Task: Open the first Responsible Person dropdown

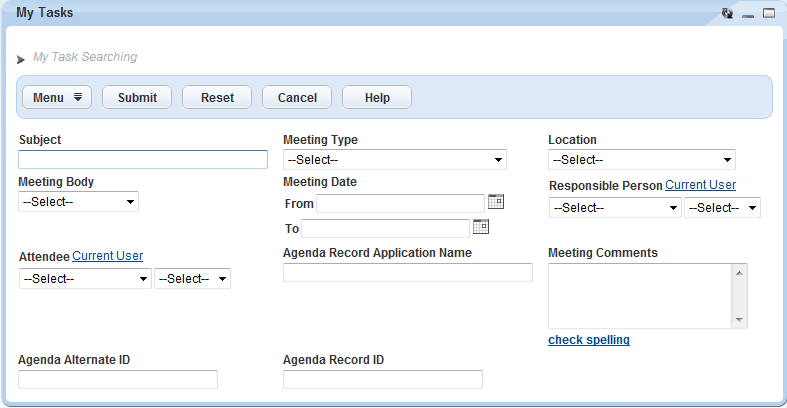Action: (615, 208)
